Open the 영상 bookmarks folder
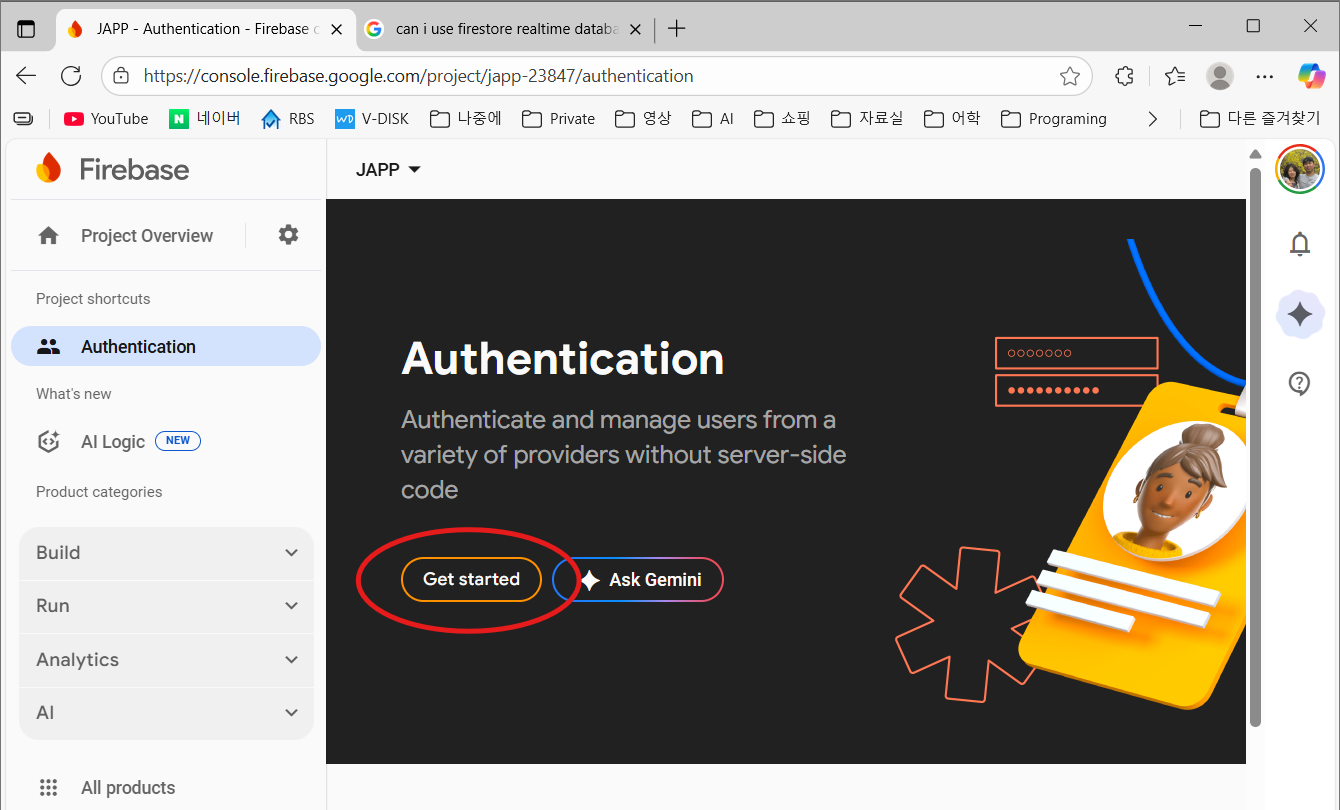The width and height of the screenshot is (1340, 810). pyautogui.click(x=644, y=119)
